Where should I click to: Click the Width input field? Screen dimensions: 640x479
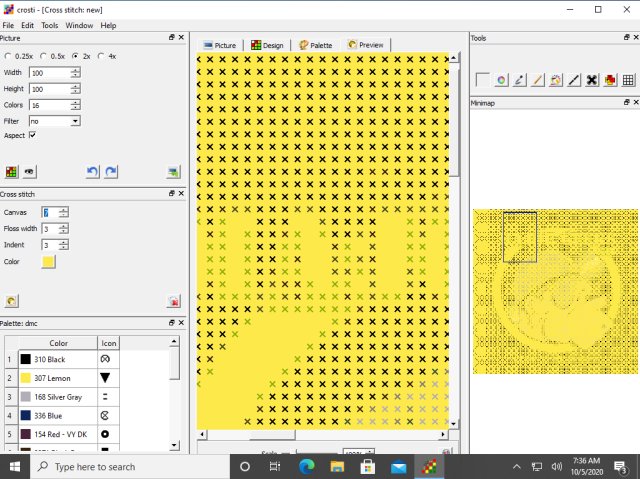pyautogui.click(x=50, y=73)
